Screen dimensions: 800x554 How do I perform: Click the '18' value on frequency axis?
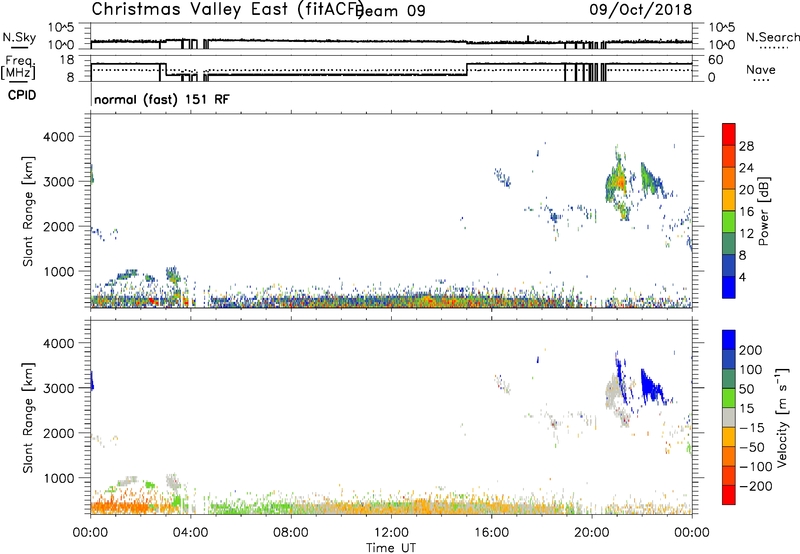tap(67, 60)
